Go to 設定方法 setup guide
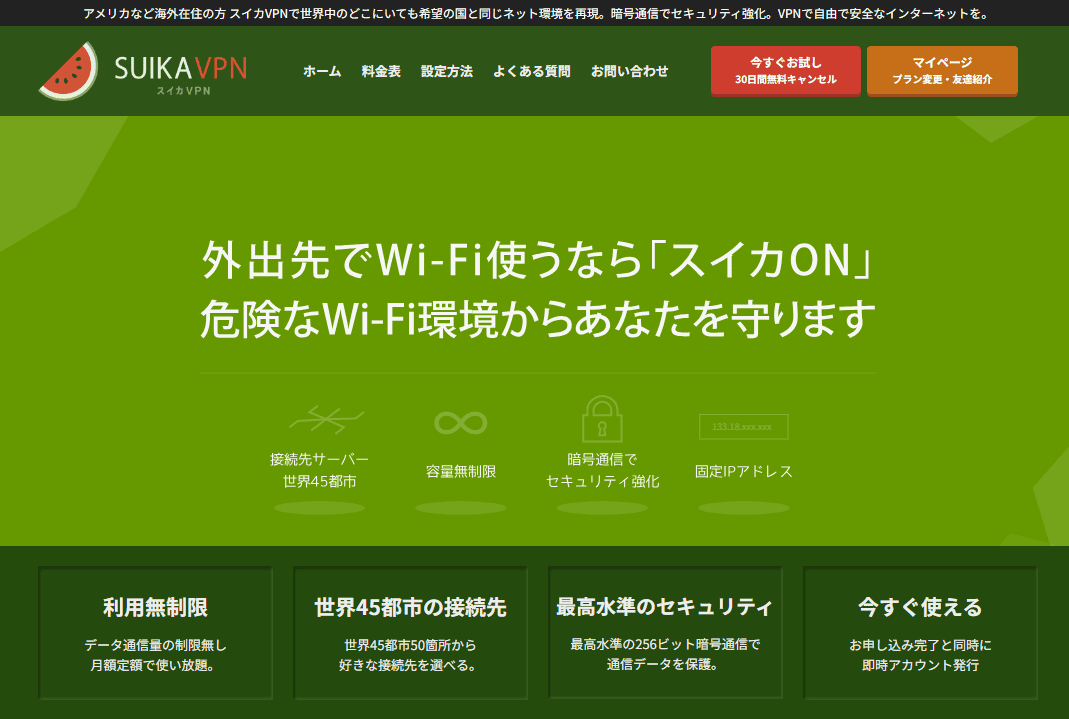The height and width of the screenshot is (719, 1069). point(447,71)
